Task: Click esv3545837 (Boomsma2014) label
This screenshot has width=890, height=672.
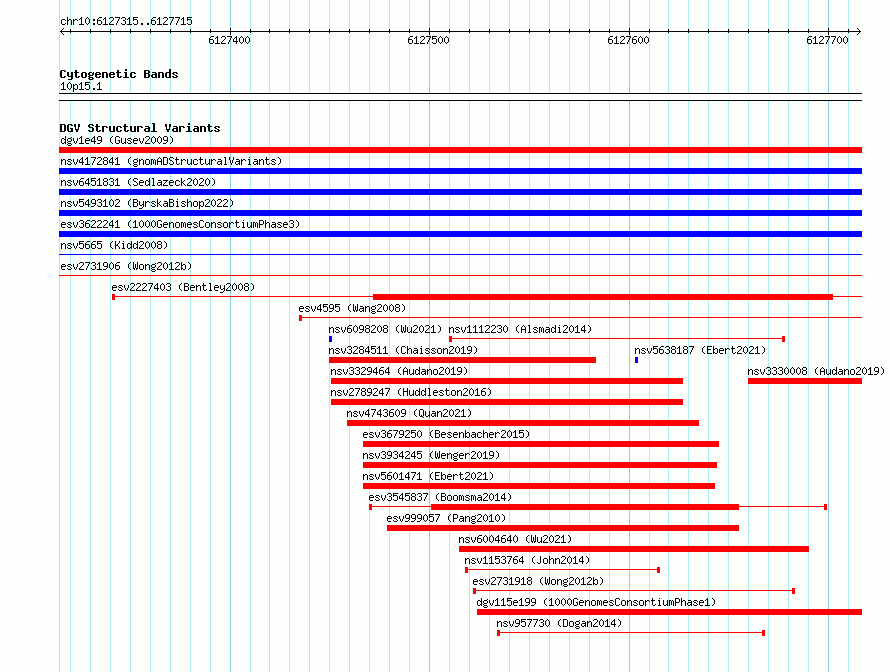Action: point(440,497)
